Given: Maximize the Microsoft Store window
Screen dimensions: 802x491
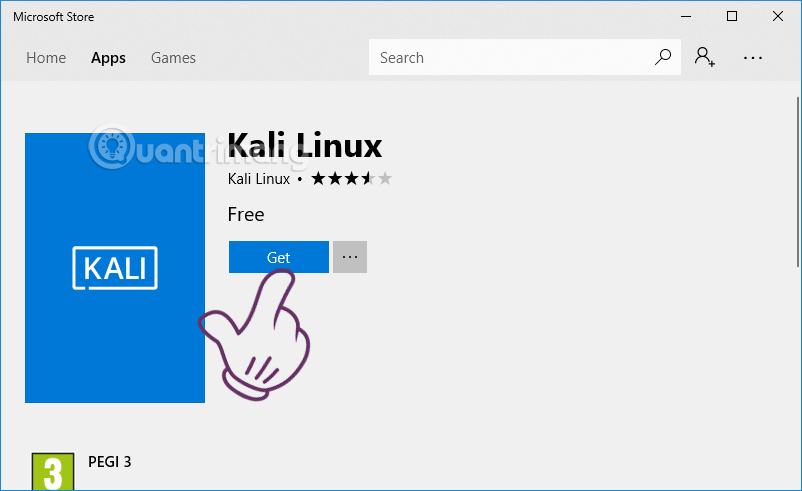Looking at the screenshot, I should point(732,16).
